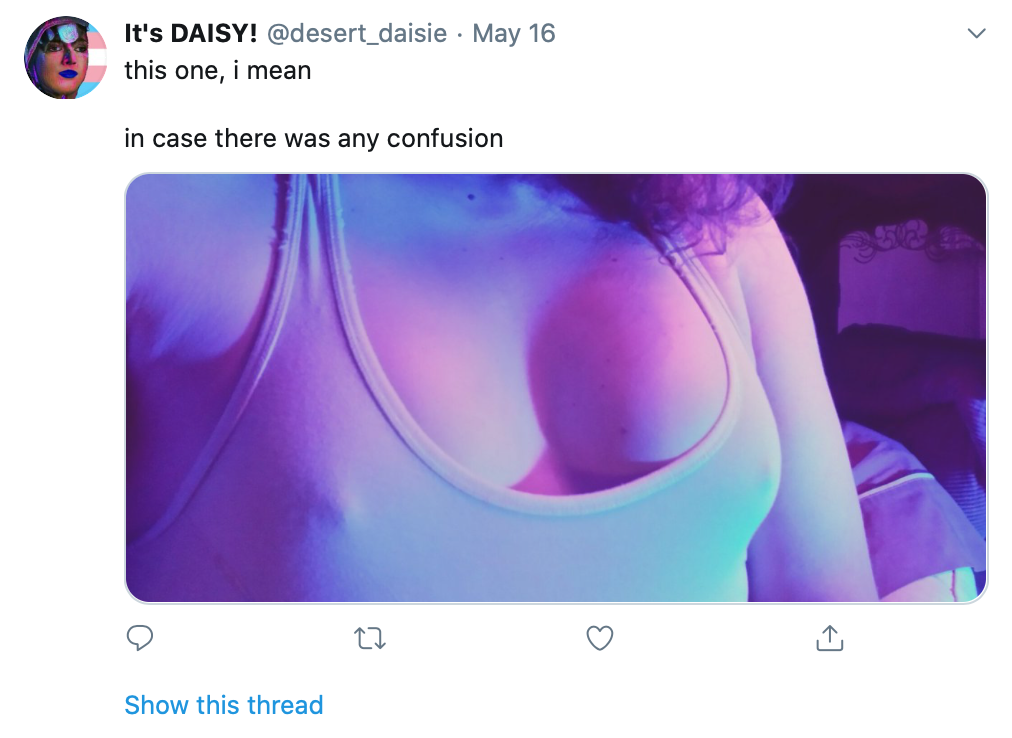Open the attached tweet photo
Image resolution: width=1012 pixels, height=738 pixels.
[x=556, y=388]
